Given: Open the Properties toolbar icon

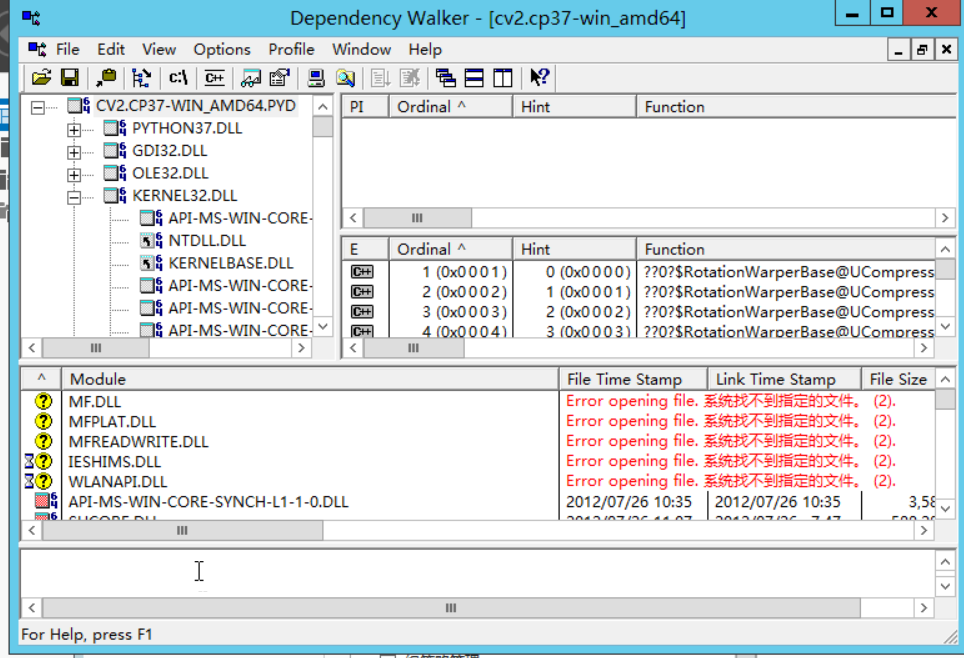Looking at the screenshot, I should tap(279, 77).
